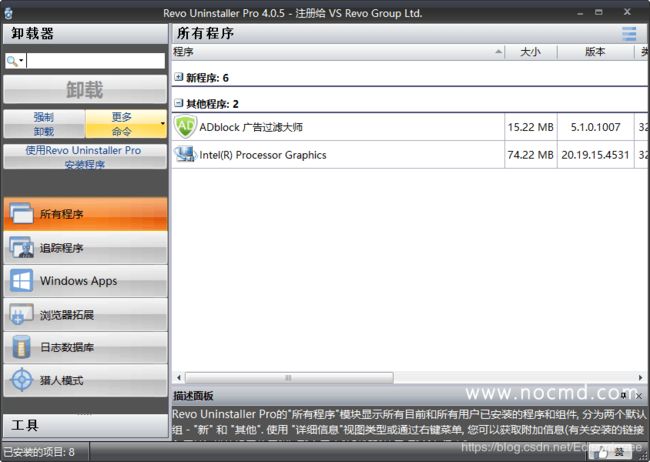Click the logs database cylinder icon
The height and width of the screenshot is (462, 650).
coord(21,347)
